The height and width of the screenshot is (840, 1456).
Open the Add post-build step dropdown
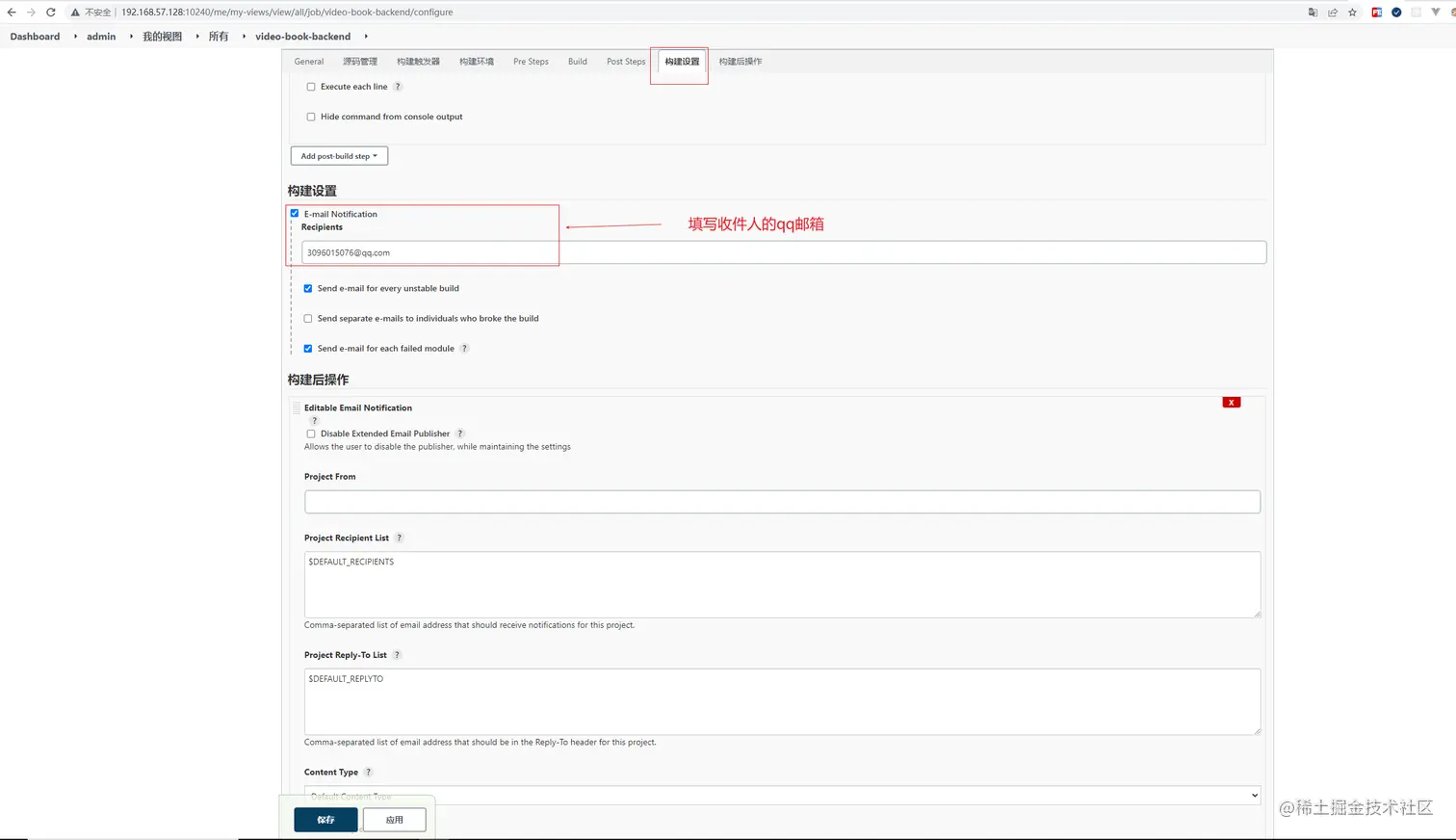click(x=339, y=156)
